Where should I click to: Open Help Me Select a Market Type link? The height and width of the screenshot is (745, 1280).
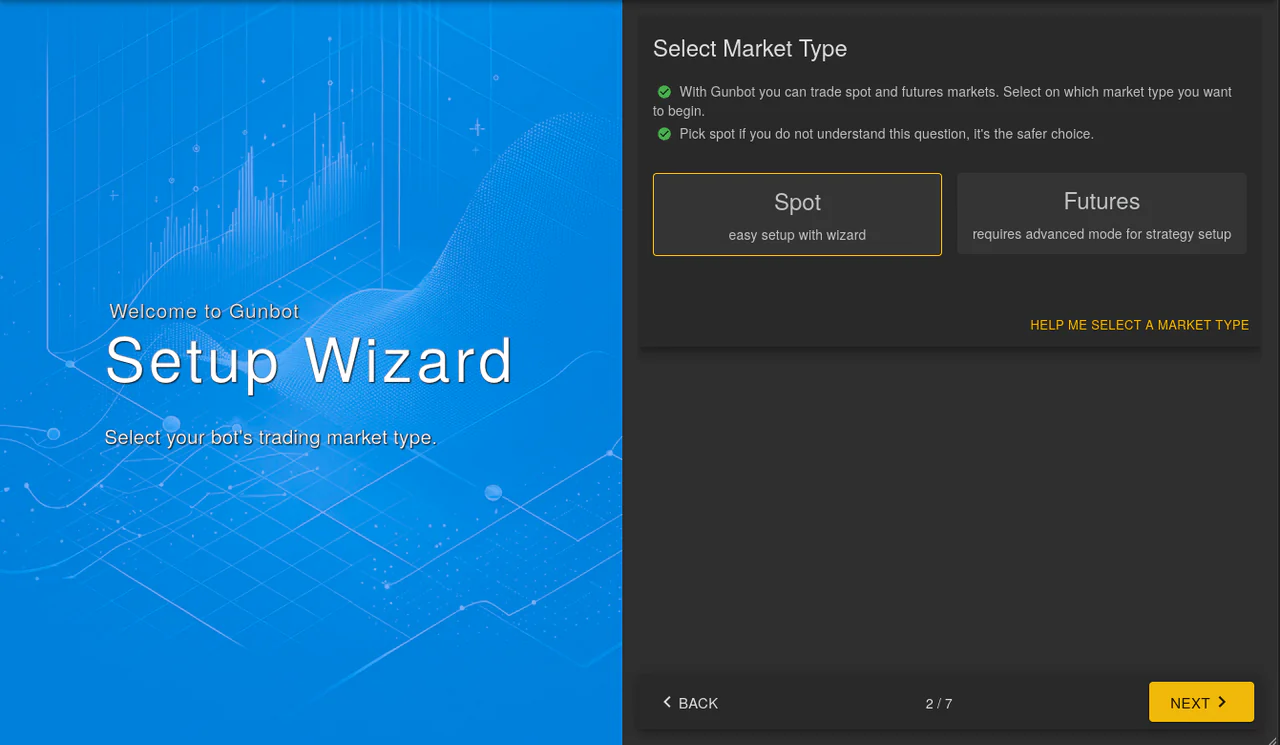point(1139,325)
